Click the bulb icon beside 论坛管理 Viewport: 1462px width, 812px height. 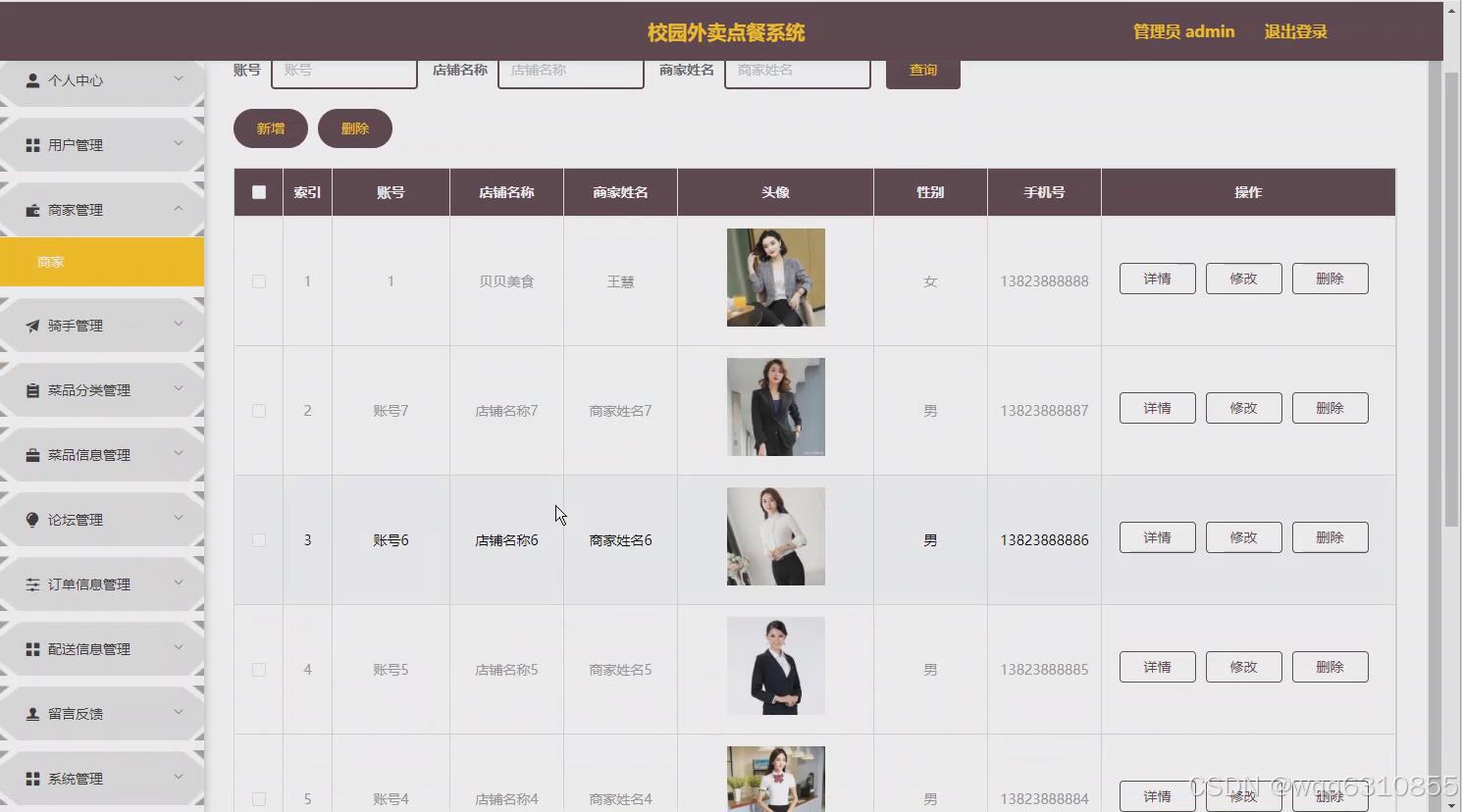coord(32,520)
